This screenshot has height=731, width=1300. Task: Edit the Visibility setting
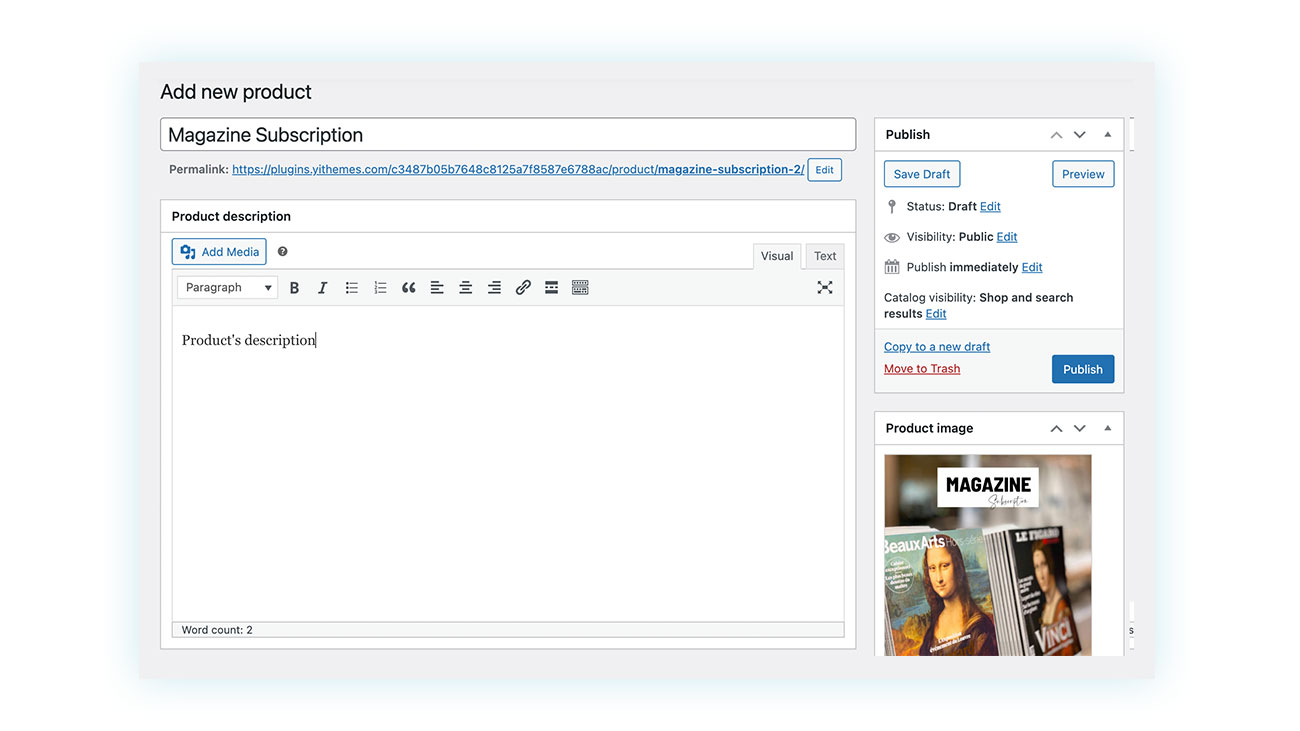click(x=1007, y=237)
